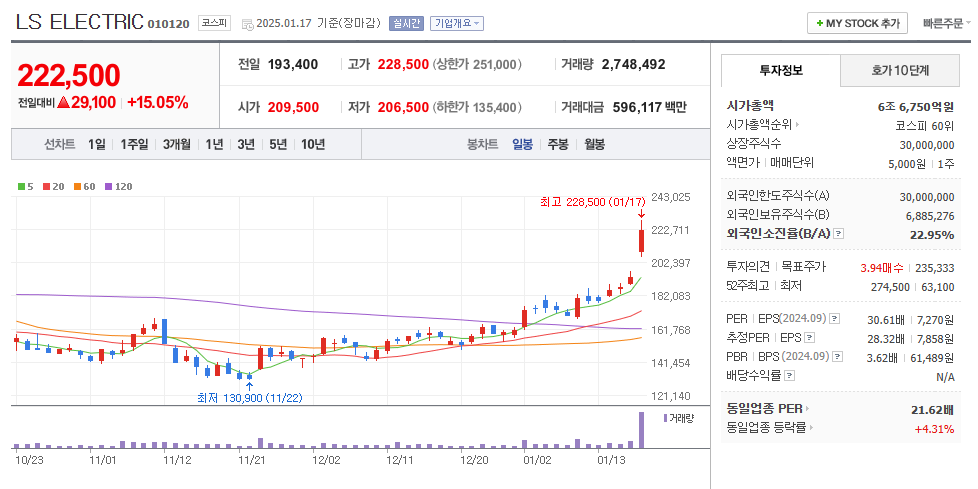This screenshot has width=978, height=489.
Task: Click the current price 222,500
Action: pos(69,75)
